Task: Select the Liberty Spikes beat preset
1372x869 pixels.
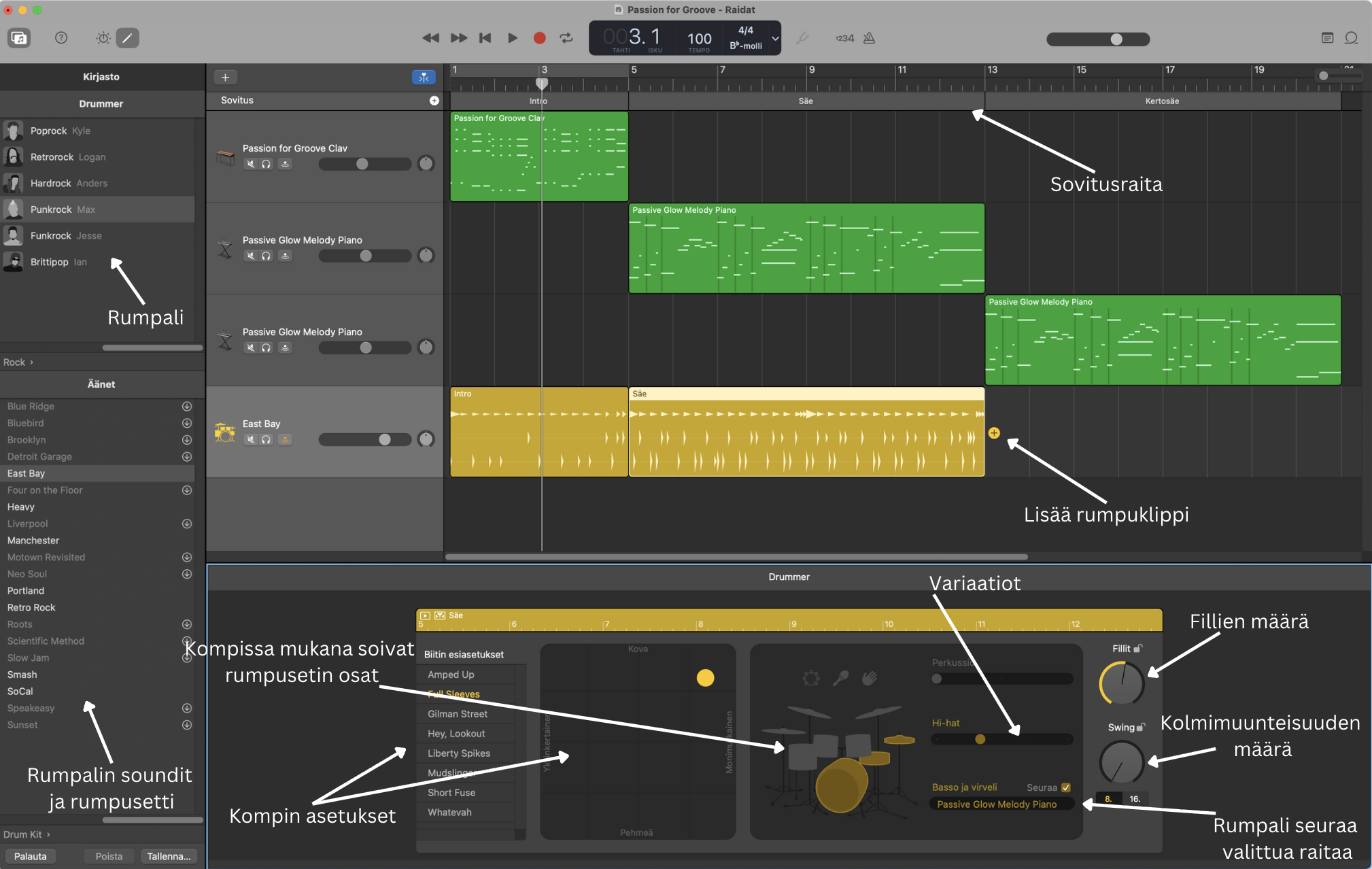Action: (x=459, y=753)
